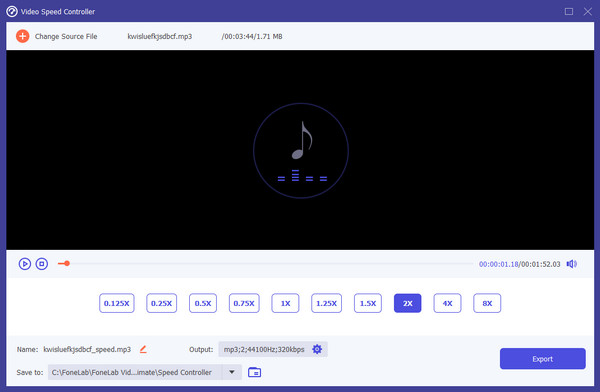Screen dimensions: 600x392
Task: Click the mp3;2;44100Hz;320kbps output field
Action: 273,349
